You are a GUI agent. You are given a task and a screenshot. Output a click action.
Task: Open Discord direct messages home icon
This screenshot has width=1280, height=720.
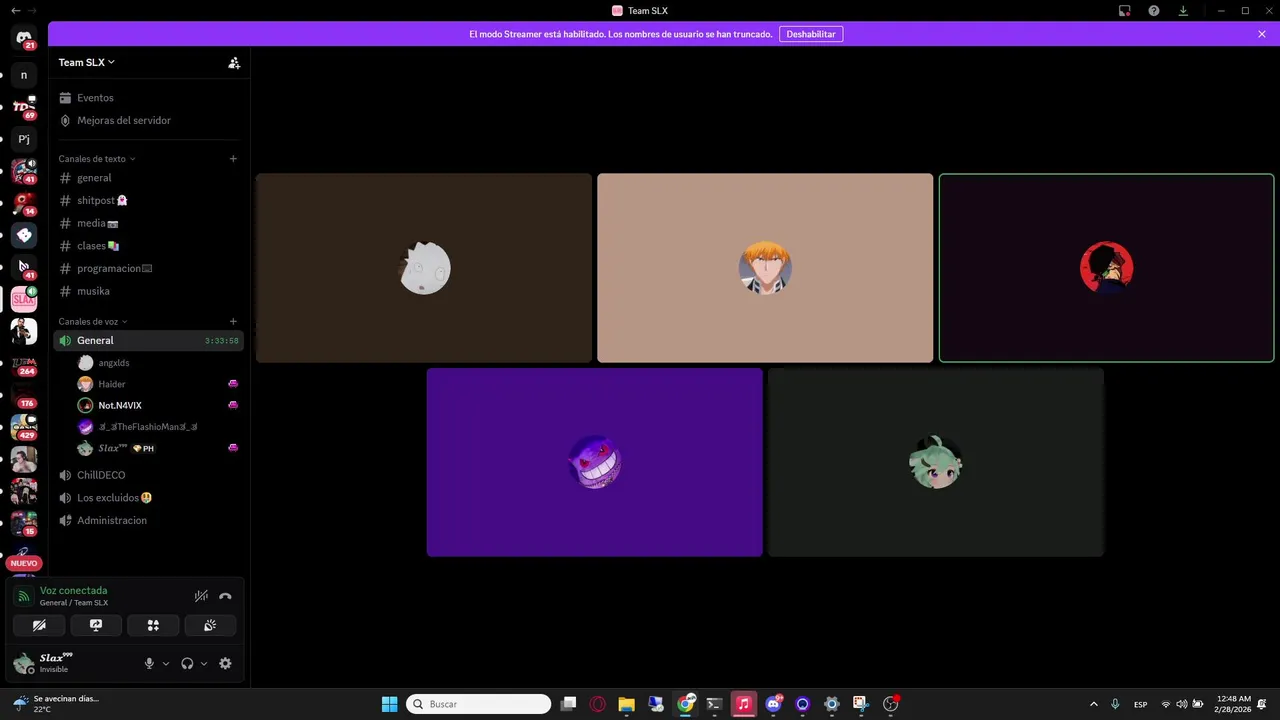(x=24, y=38)
